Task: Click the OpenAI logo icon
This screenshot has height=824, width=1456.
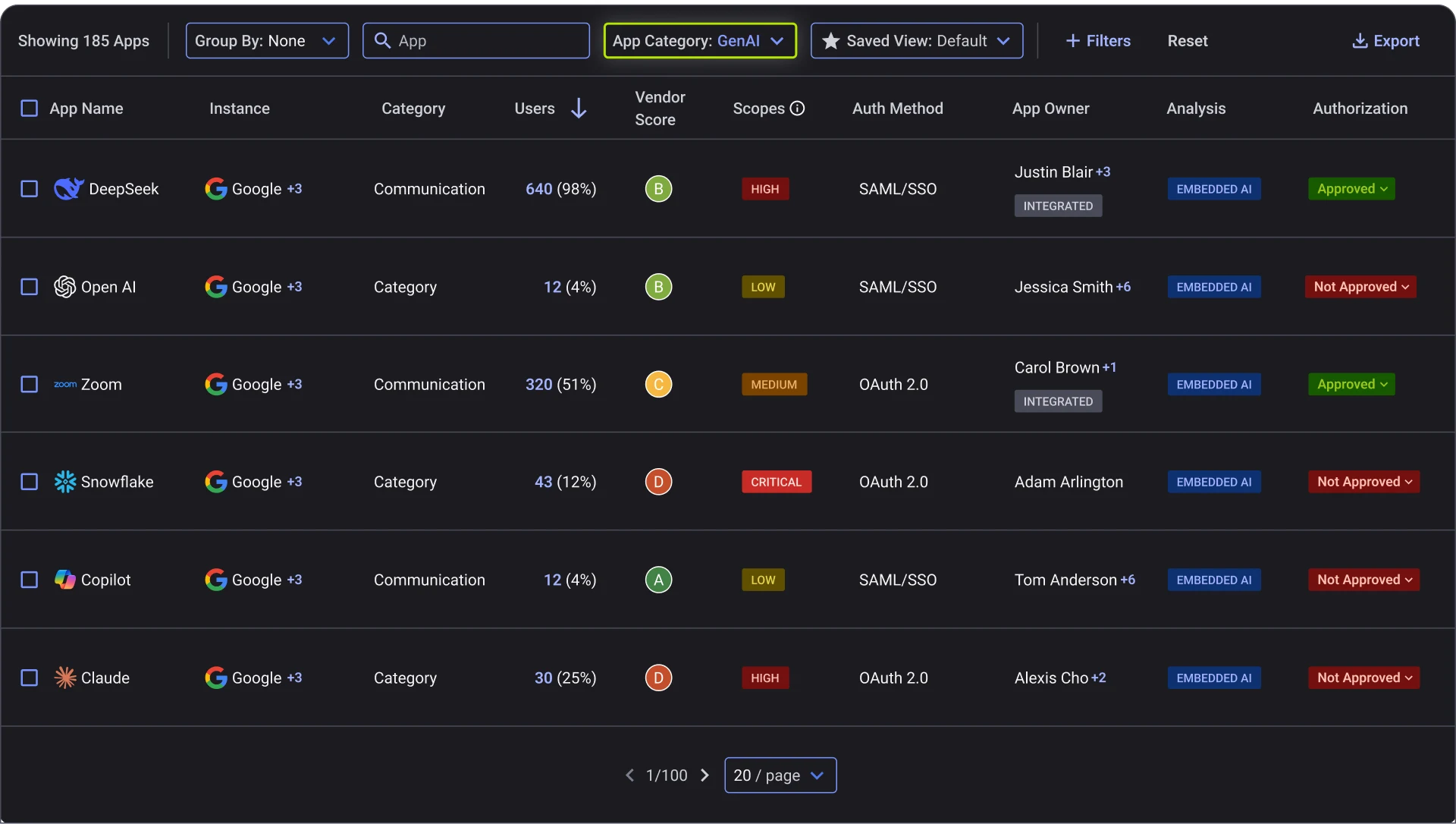Action: (x=65, y=287)
